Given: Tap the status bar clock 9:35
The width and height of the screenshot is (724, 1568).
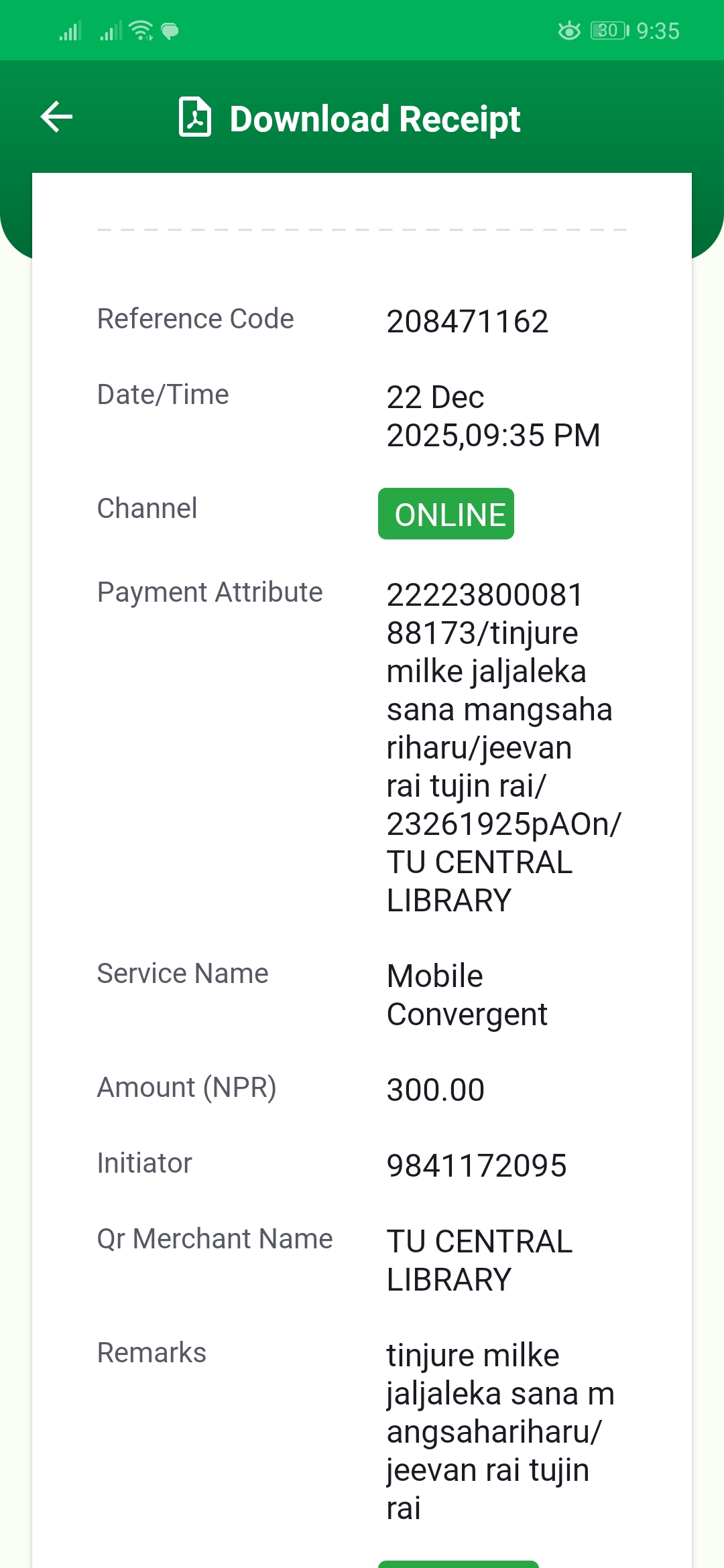Looking at the screenshot, I should click(x=658, y=31).
